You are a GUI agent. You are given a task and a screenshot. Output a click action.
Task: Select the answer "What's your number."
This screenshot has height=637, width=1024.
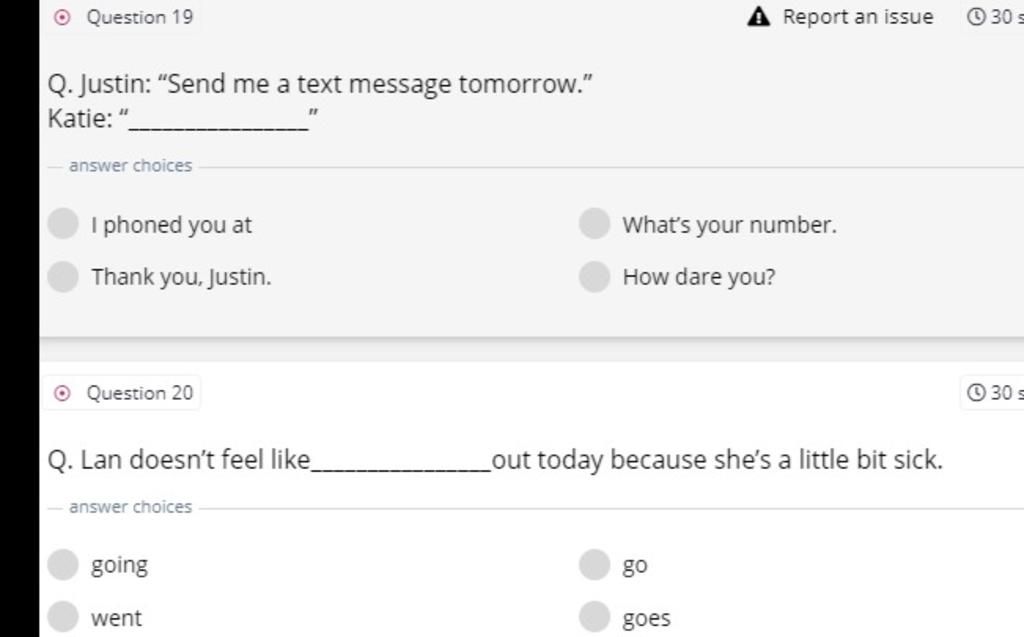[x=594, y=224]
